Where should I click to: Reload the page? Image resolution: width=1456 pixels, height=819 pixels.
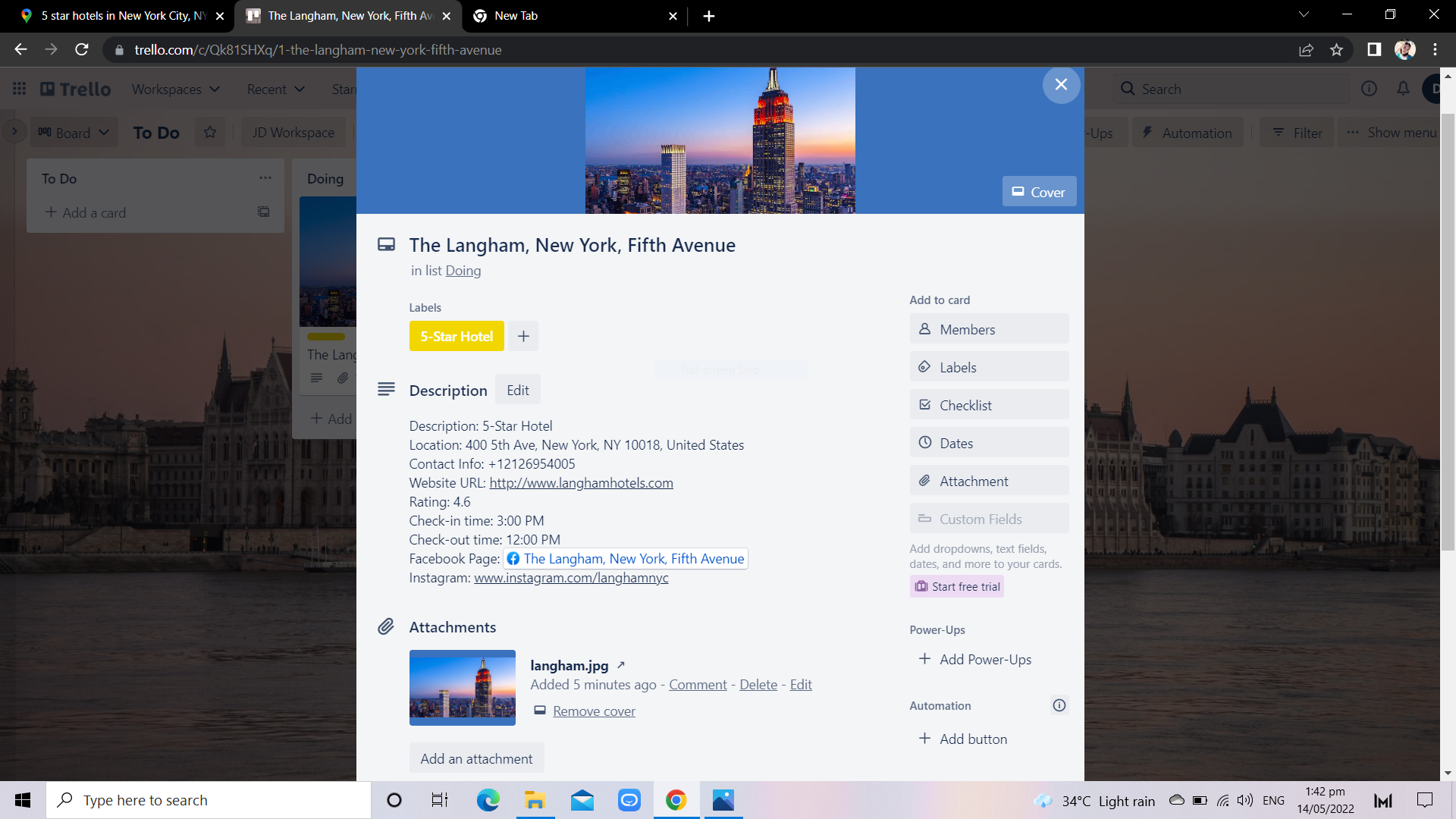(x=82, y=49)
